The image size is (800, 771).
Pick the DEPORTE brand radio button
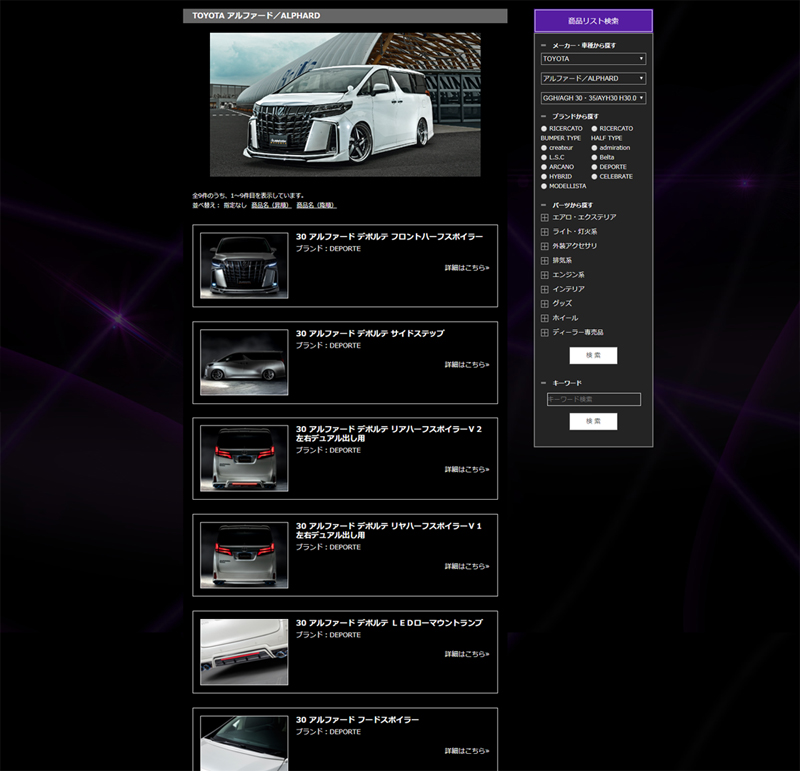594,167
